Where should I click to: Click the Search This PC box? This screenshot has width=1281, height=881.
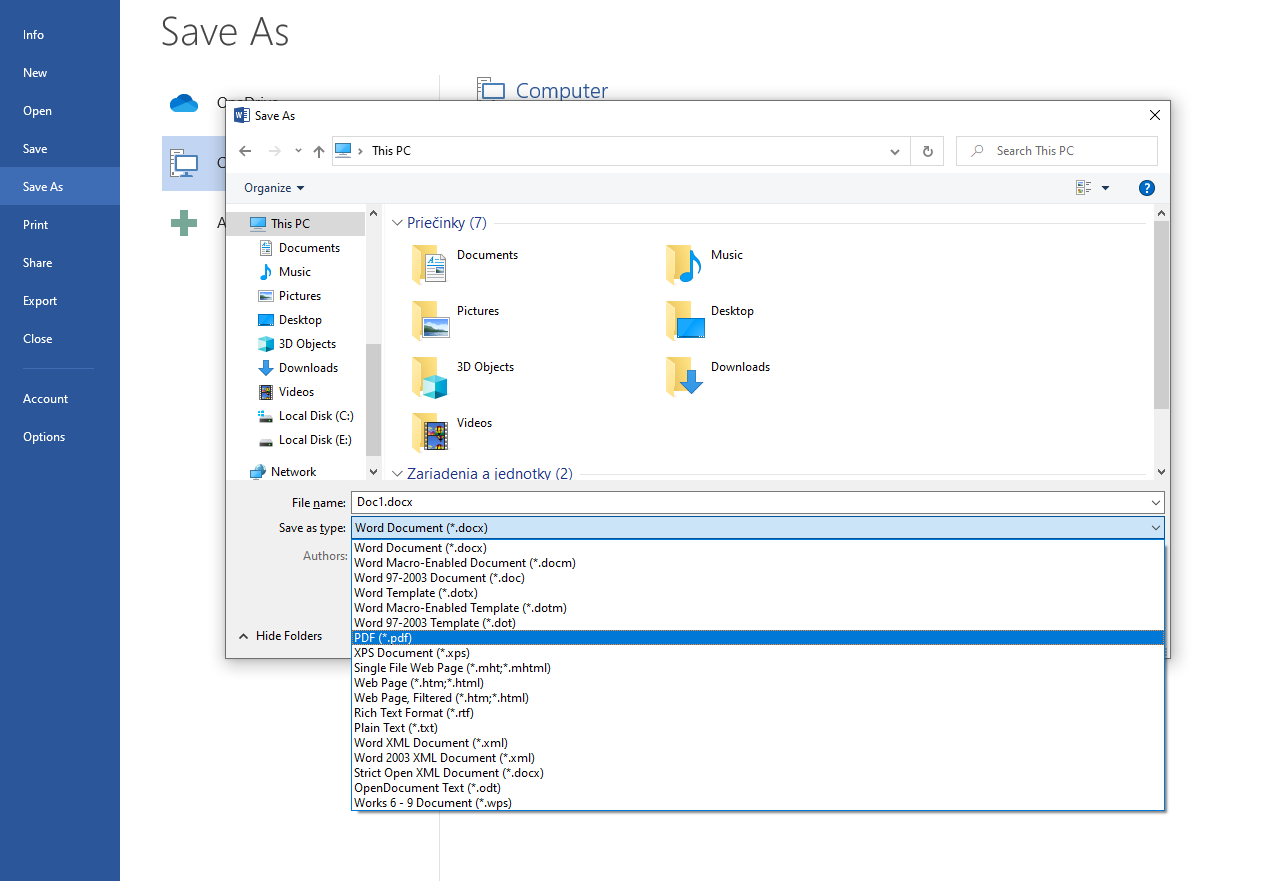point(1057,151)
